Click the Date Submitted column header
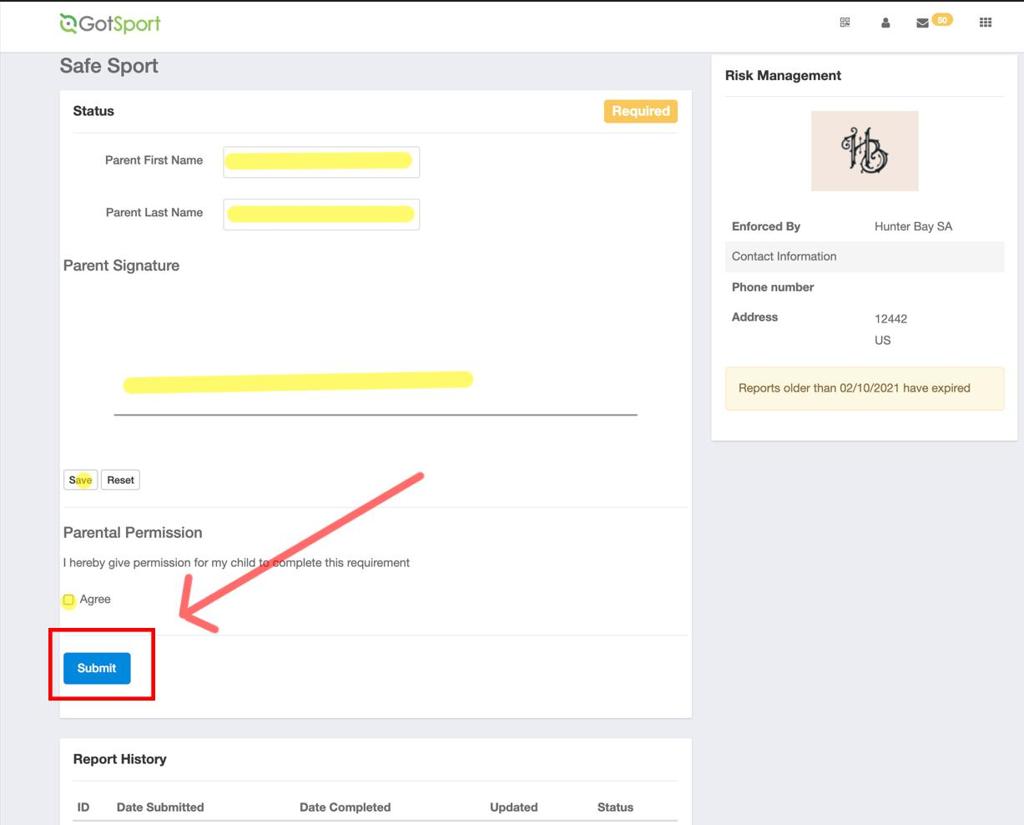Viewport: 1024px width, 825px height. click(x=160, y=807)
